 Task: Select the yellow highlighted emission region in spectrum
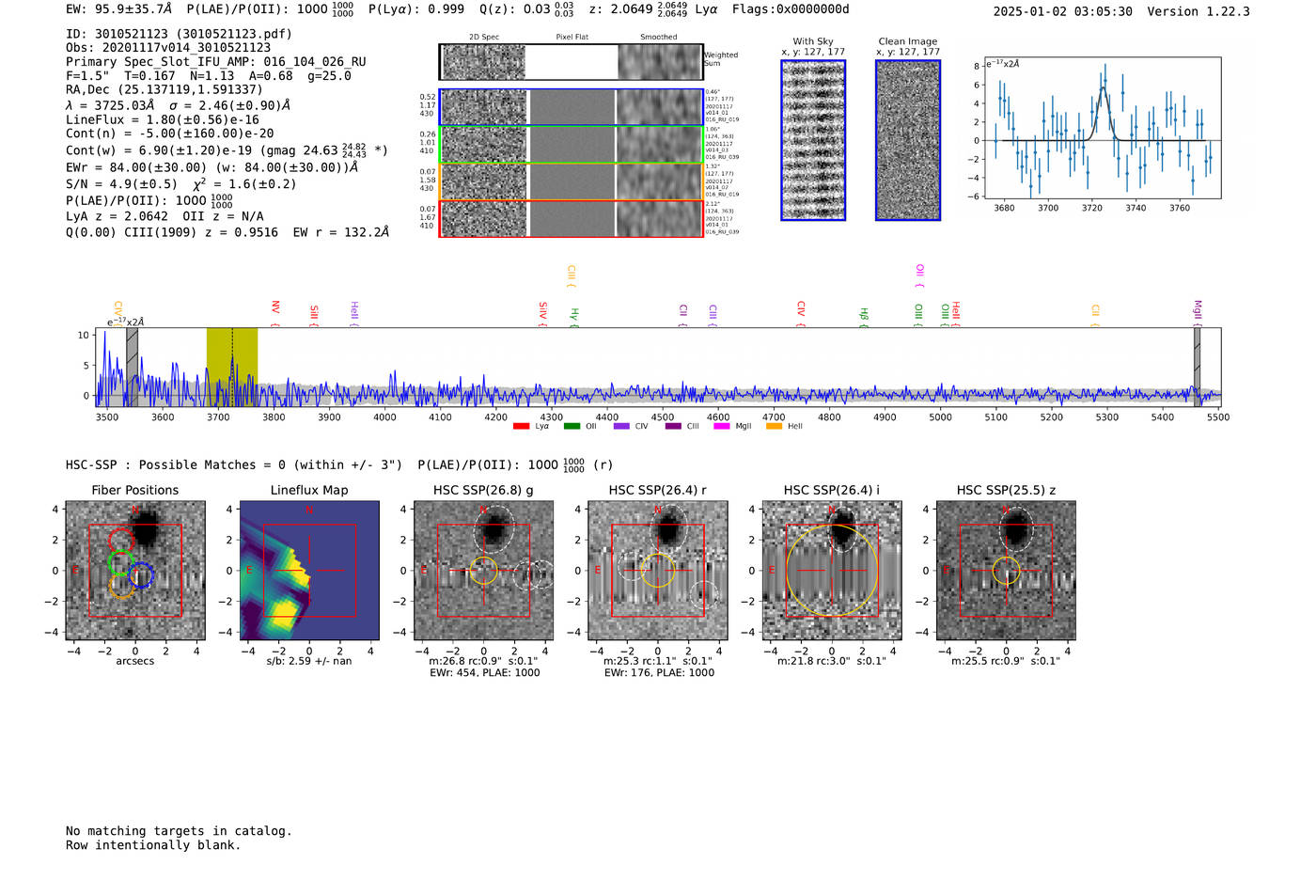click(232, 367)
